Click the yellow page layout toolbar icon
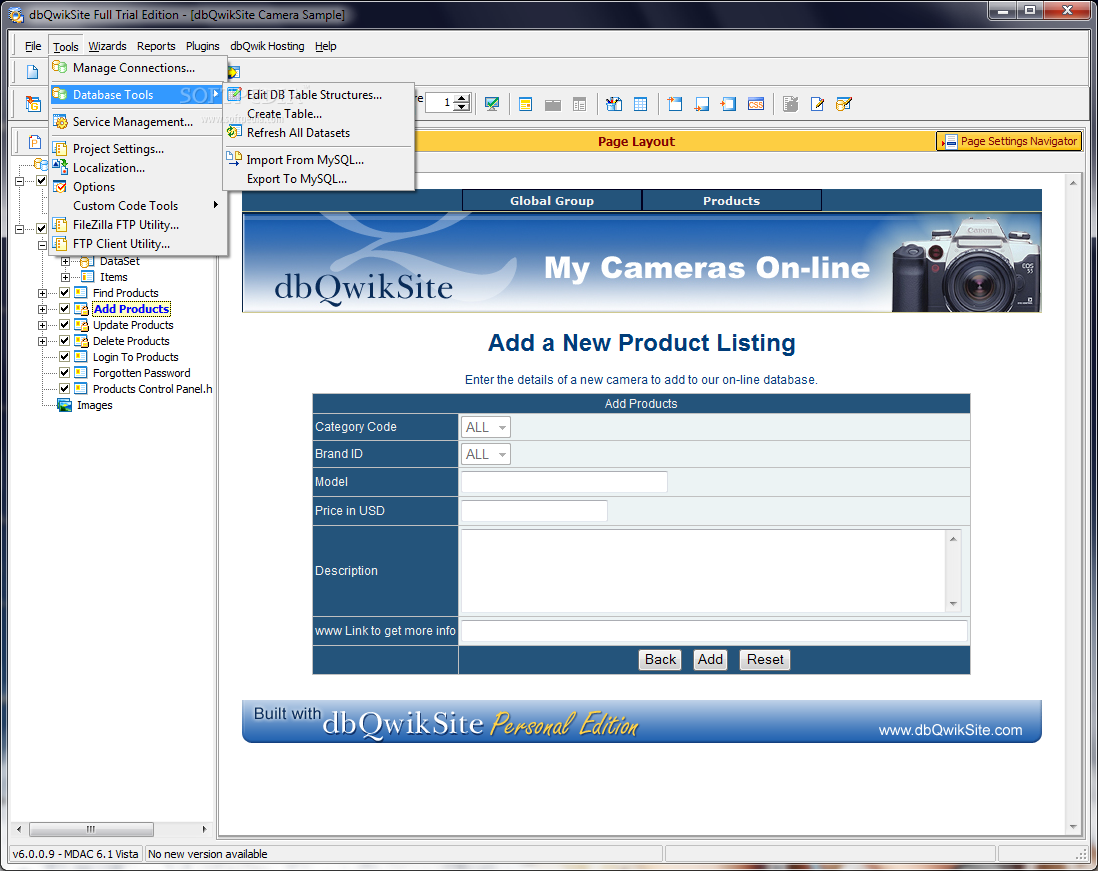Viewport: 1098px width, 871px height. [x=525, y=104]
